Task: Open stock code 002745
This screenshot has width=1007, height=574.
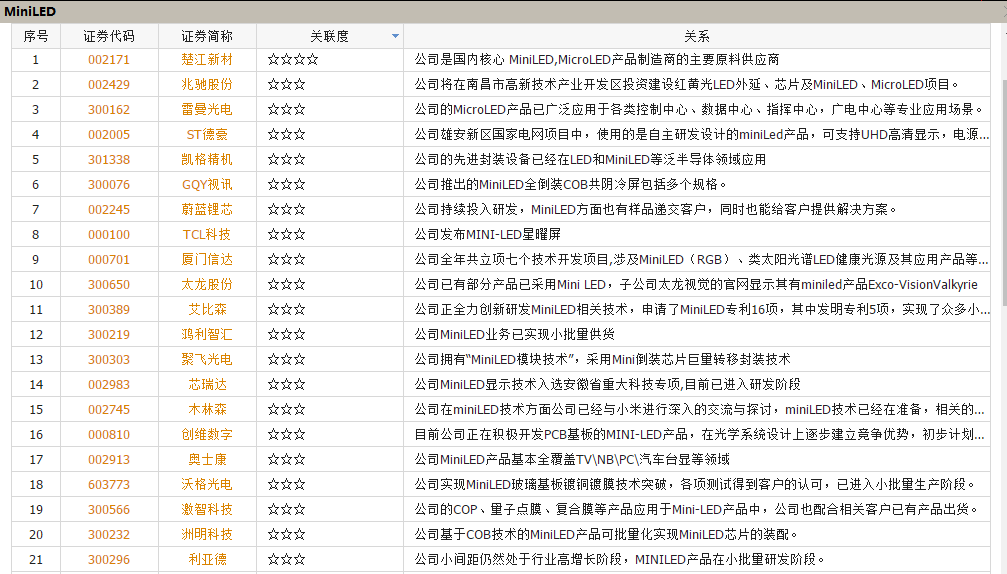Action: coord(109,410)
